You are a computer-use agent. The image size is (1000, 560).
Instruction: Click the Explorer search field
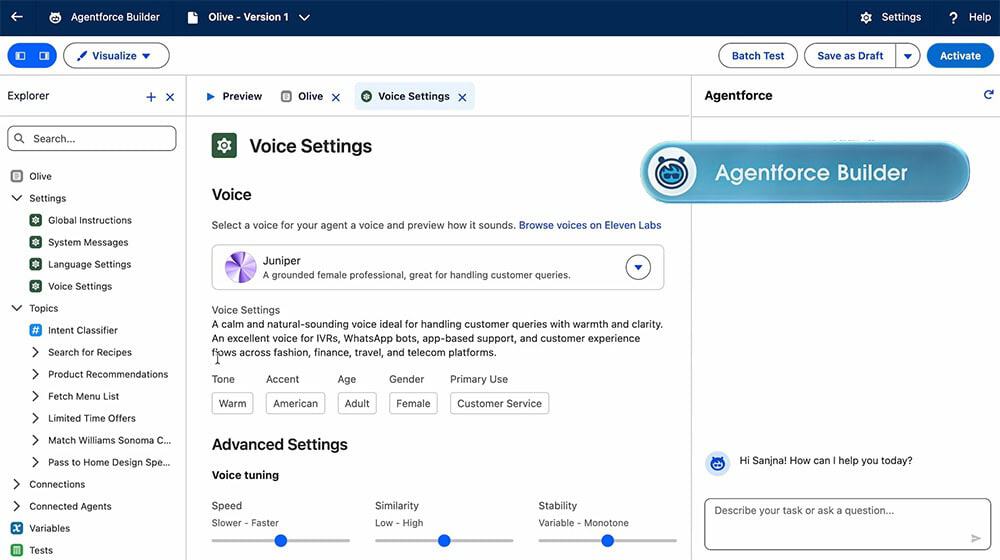[x=92, y=138]
